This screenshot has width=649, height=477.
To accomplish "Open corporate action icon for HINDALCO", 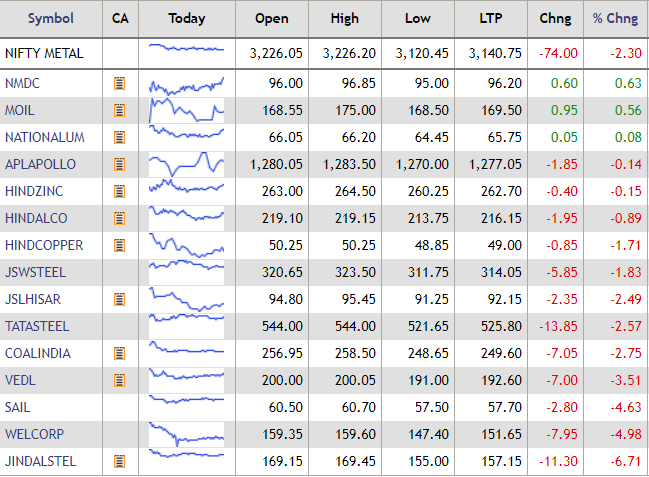I will click(120, 218).
